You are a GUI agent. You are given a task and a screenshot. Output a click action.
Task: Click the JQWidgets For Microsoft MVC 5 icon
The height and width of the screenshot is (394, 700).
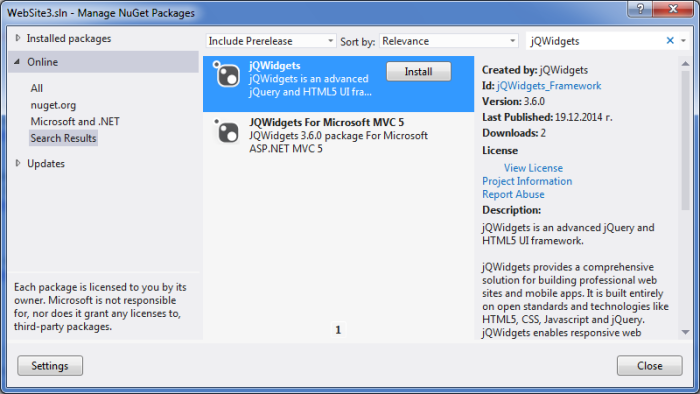pyautogui.click(x=227, y=131)
